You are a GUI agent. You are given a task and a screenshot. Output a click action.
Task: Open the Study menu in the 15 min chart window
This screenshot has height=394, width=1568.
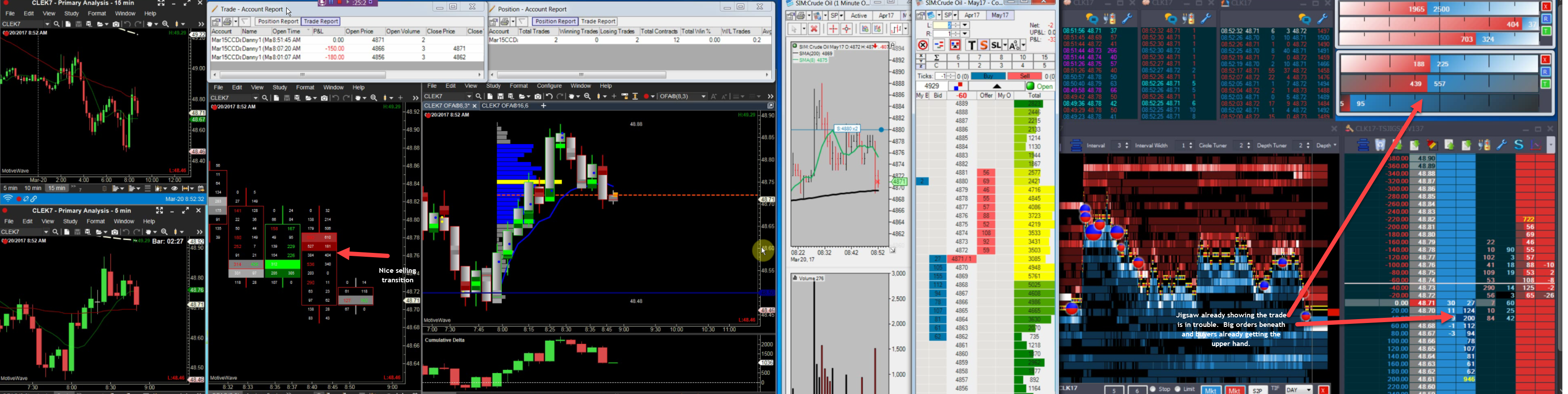pyautogui.click(x=71, y=13)
